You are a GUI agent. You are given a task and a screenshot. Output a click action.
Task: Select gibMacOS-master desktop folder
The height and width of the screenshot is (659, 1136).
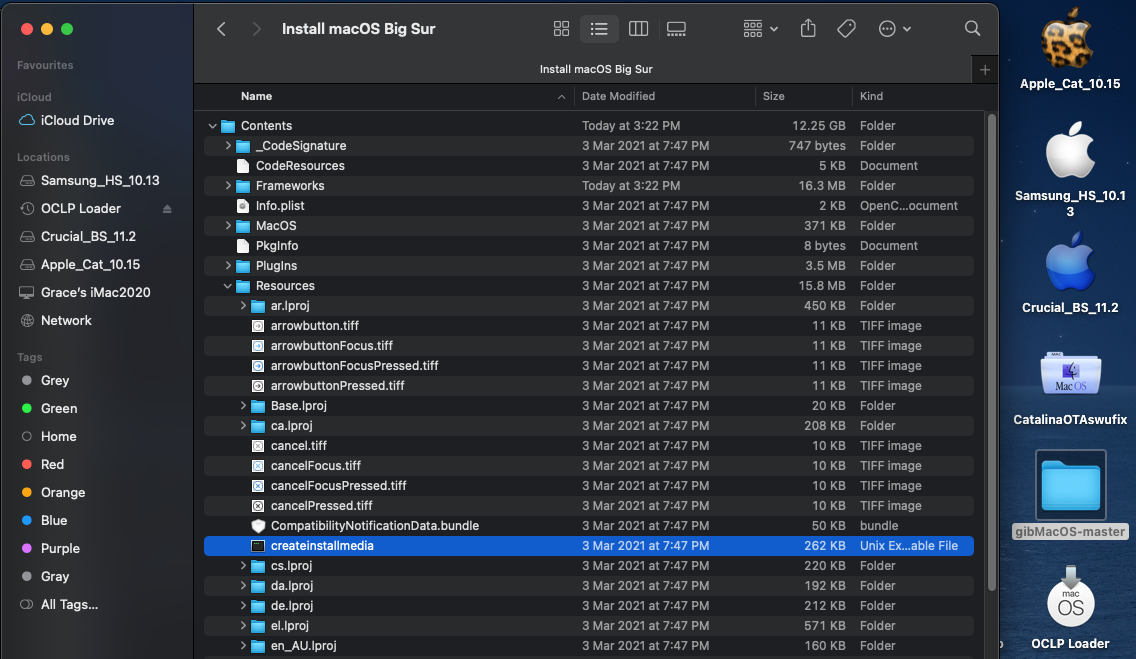point(1070,486)
